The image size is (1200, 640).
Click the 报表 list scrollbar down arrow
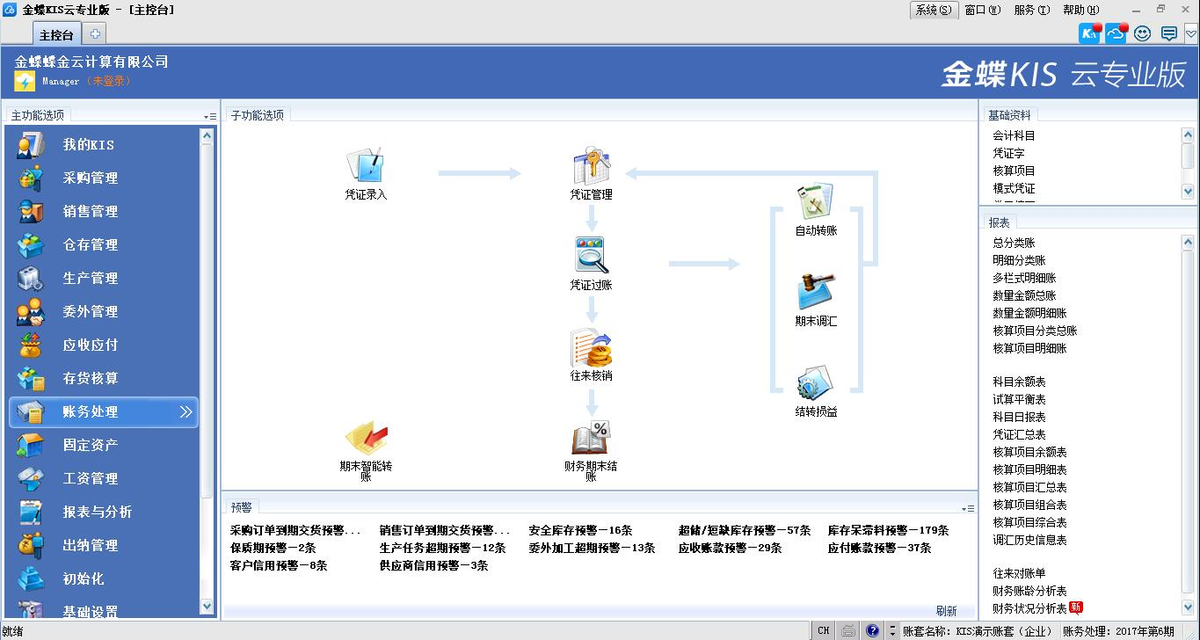[x=1188, y=606]
